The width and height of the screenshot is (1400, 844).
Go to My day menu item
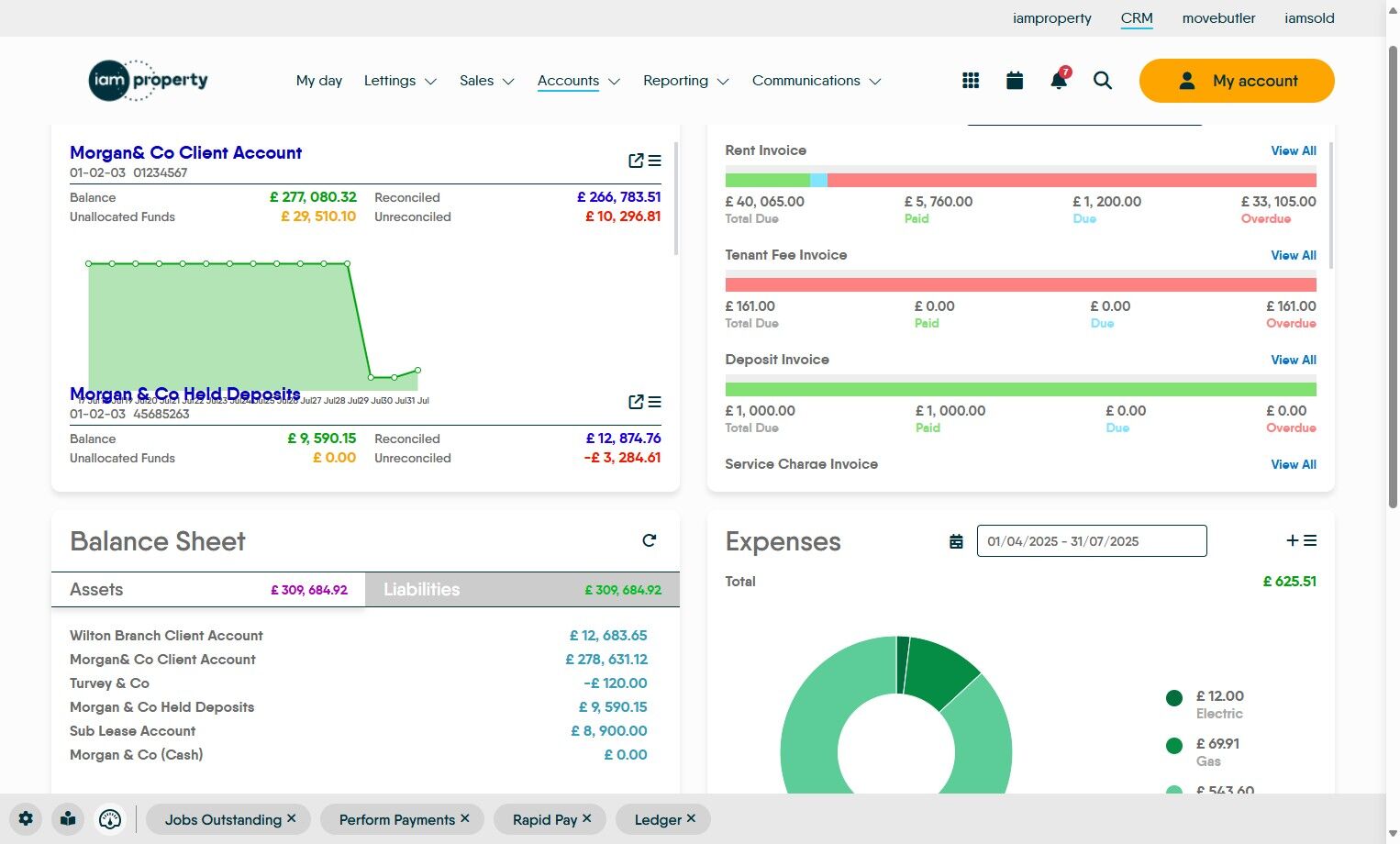(319, 81)
